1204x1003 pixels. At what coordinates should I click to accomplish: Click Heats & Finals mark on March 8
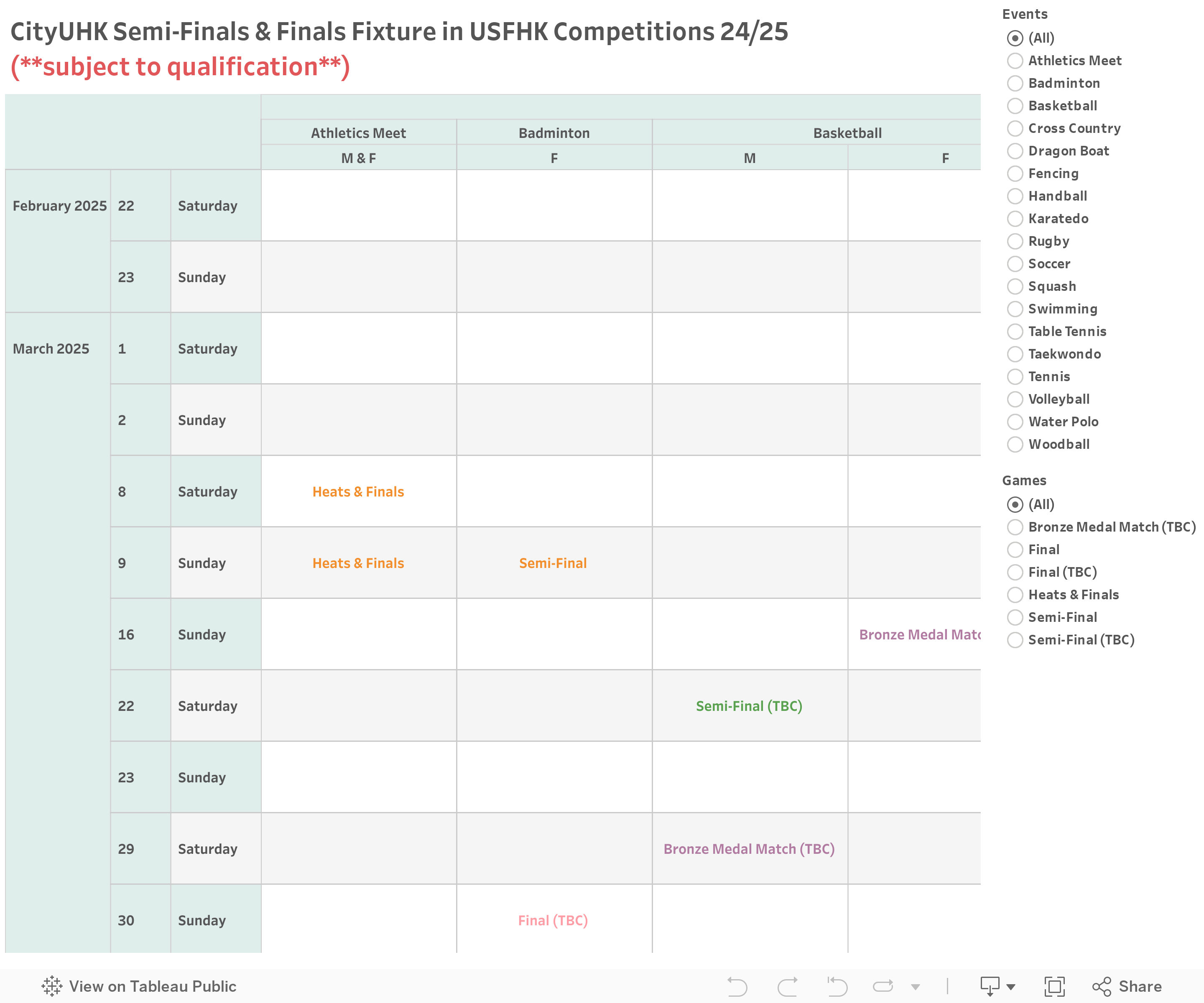click(x=358, y=492)
